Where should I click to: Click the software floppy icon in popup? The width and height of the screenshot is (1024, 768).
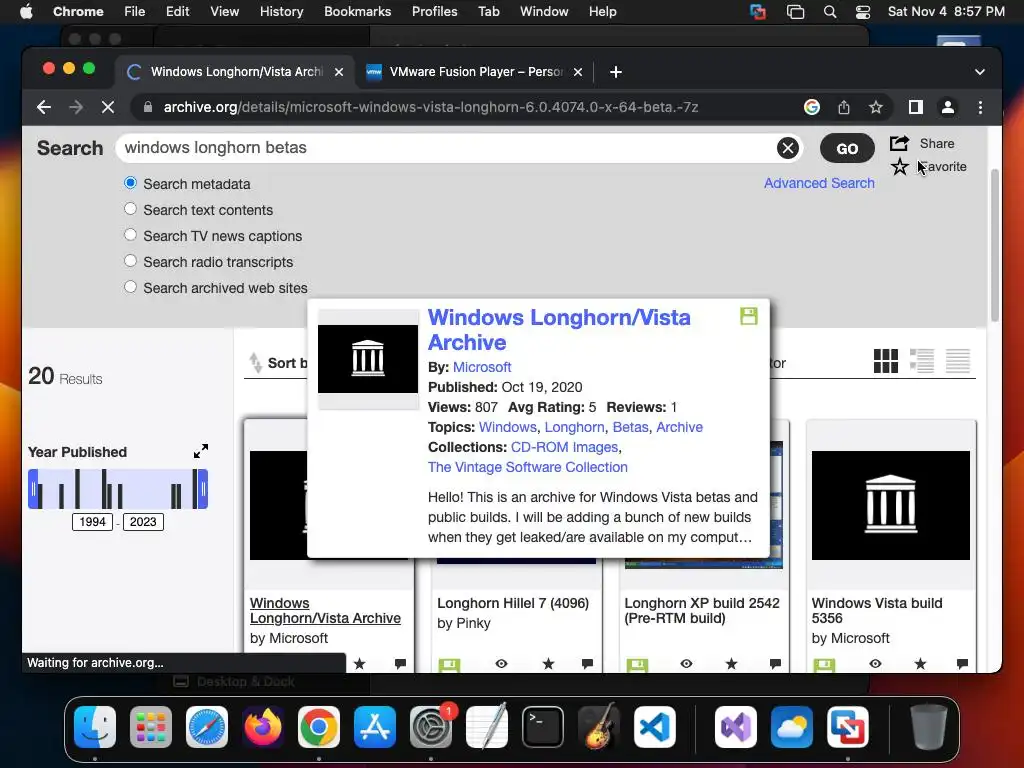pyautogui.click(x=748, y=316)
